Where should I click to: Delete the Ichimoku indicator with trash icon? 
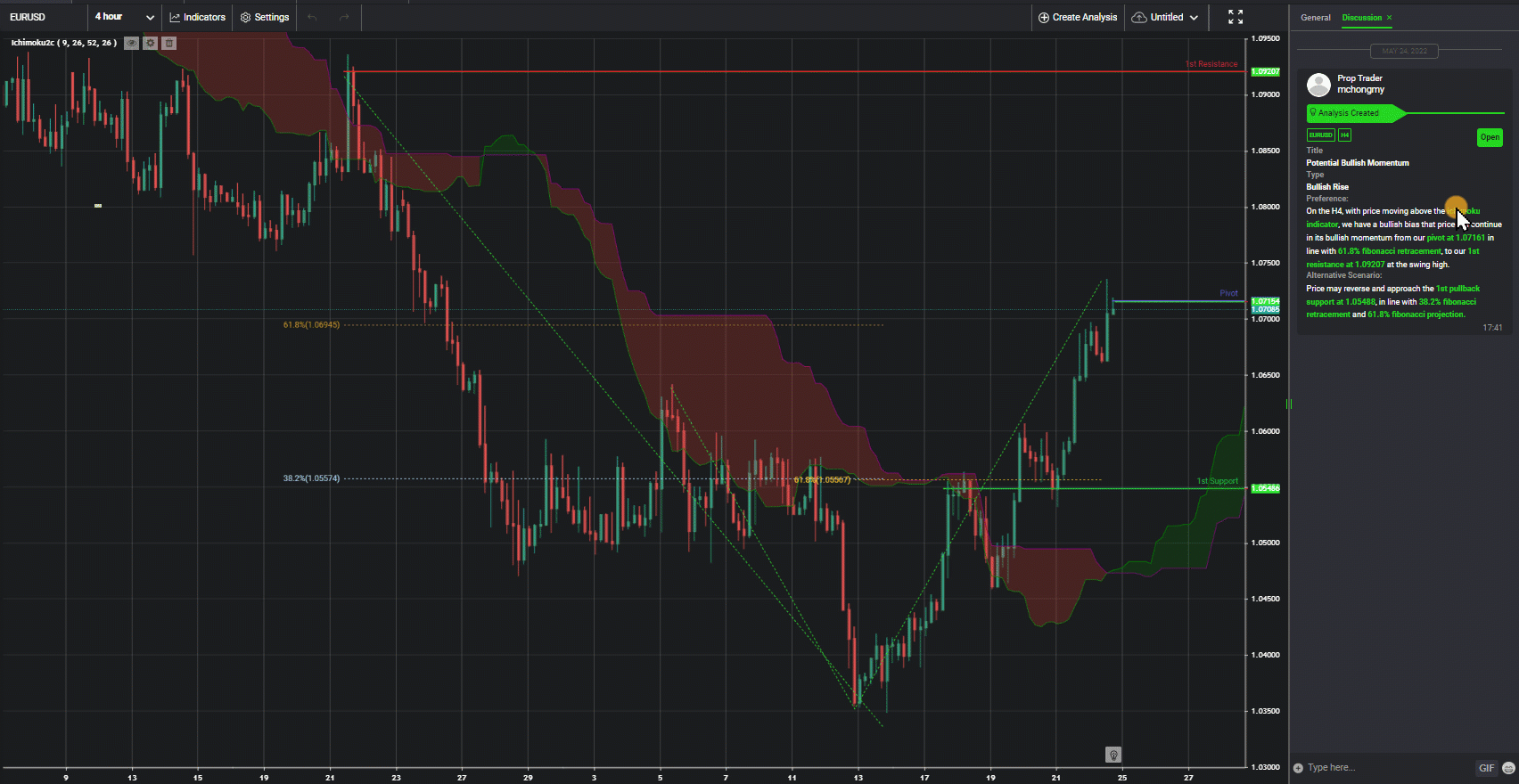(x=169, y=43)
